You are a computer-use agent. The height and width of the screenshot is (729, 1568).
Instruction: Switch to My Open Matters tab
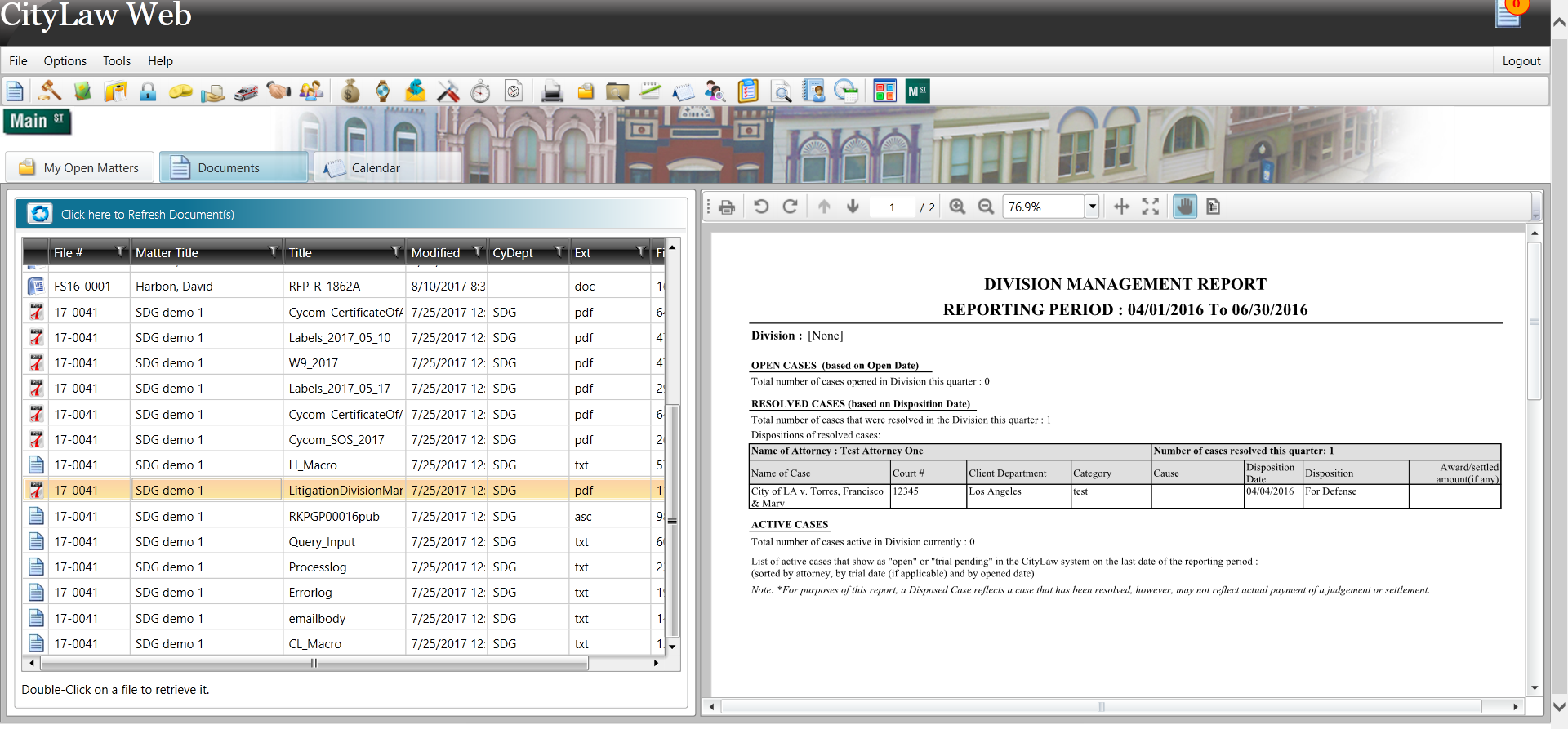tap(80, 167)
